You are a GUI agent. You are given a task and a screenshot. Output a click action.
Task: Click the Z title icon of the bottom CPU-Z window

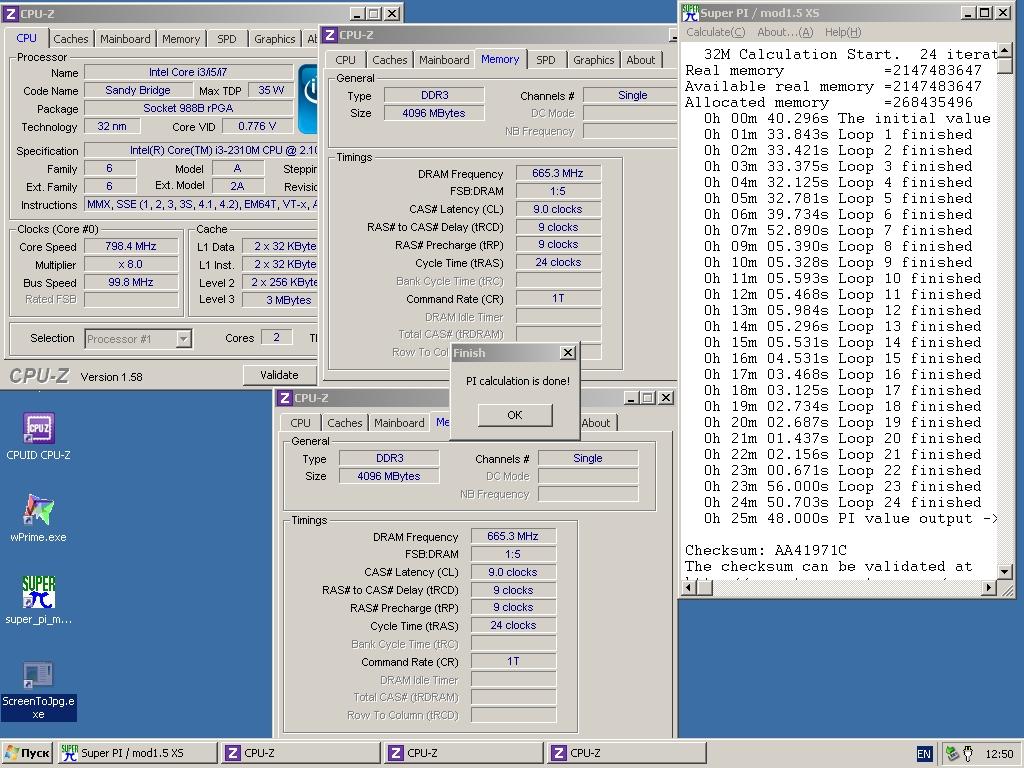(x=285, y=398)
